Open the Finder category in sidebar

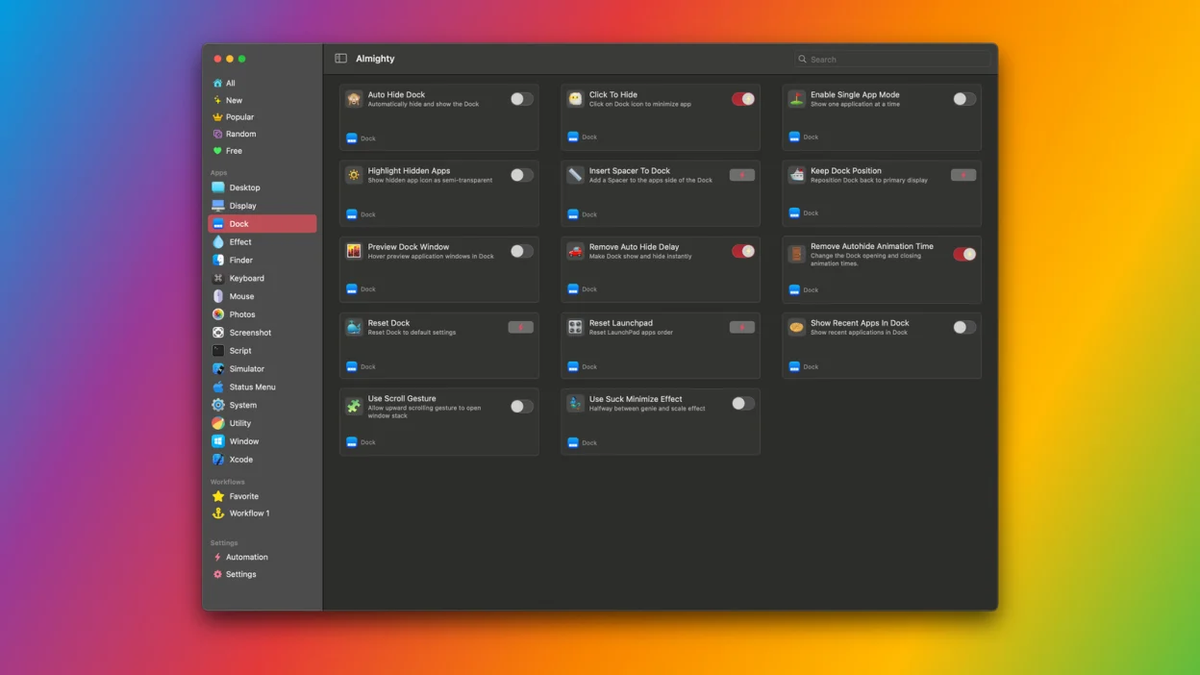click(241, 260)
